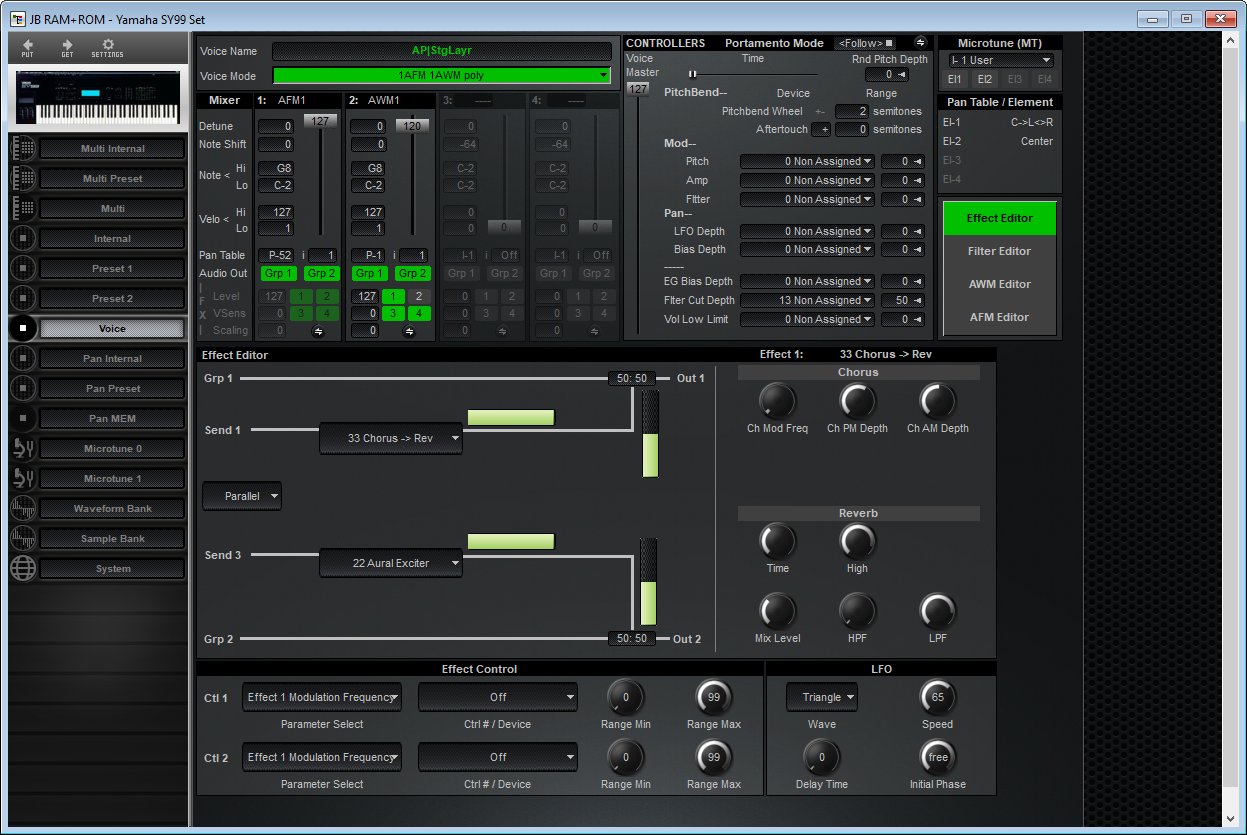Click the SY99 keyboard thumbnail image

coord(98,98)
